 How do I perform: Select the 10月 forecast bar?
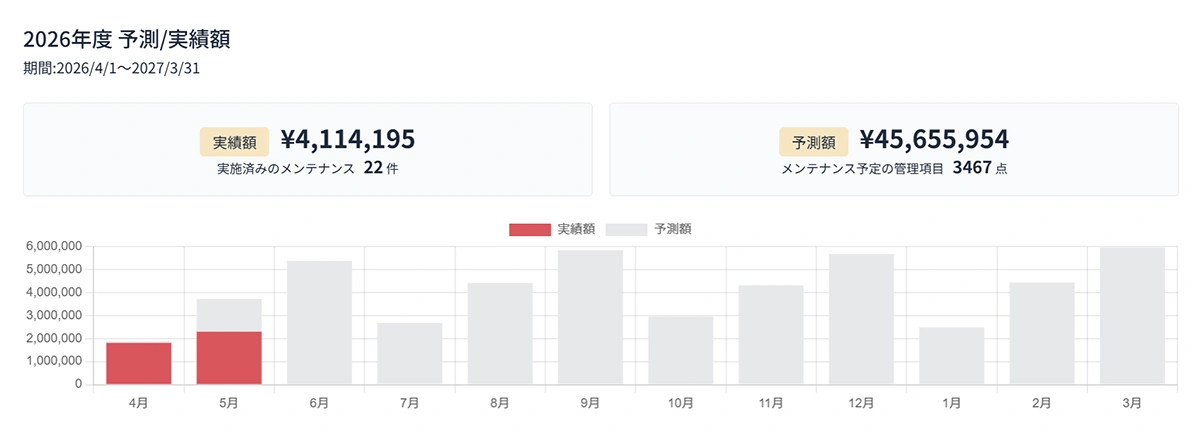[680, 350]
